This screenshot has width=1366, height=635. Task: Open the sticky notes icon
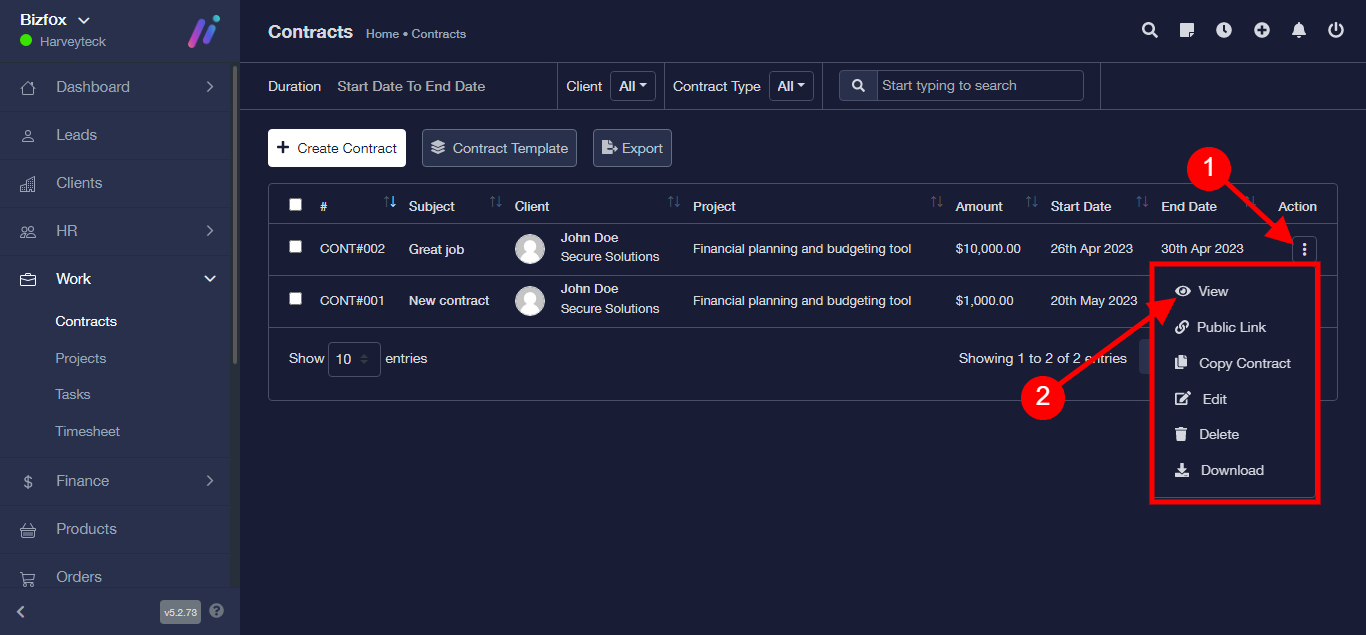(1187, 31)
